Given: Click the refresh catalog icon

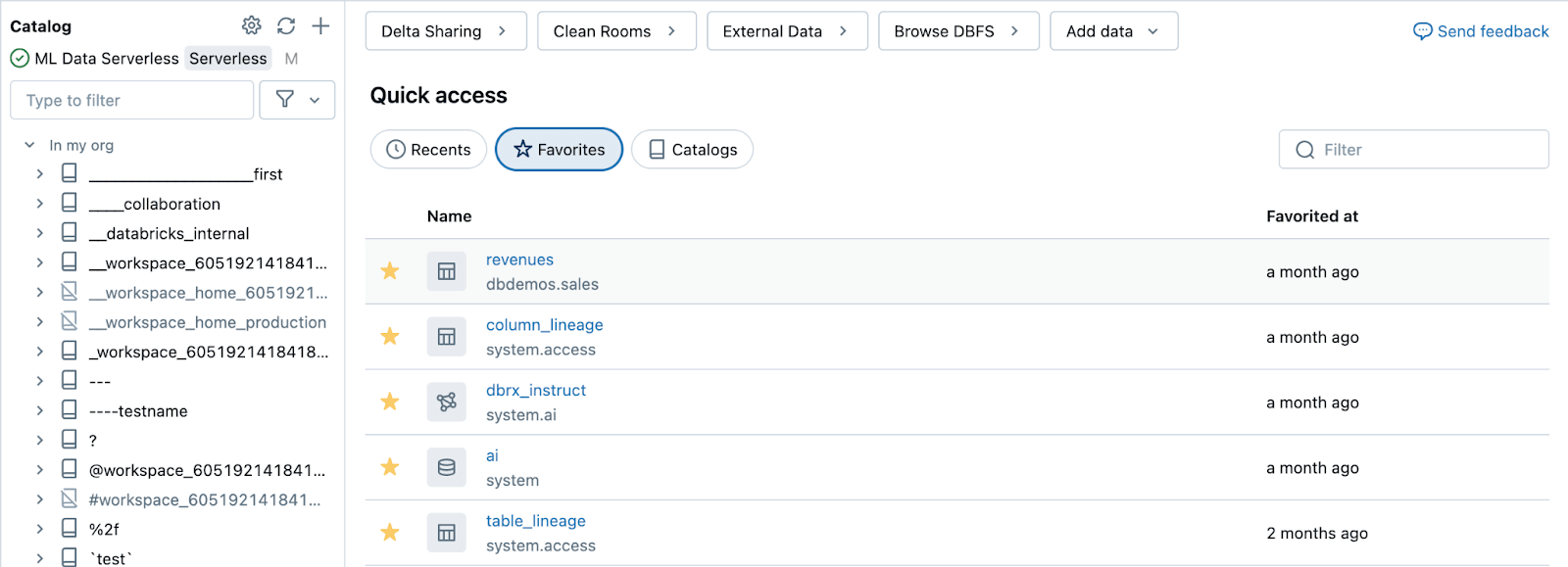Looking at the screenshot, I should point(286,25).
